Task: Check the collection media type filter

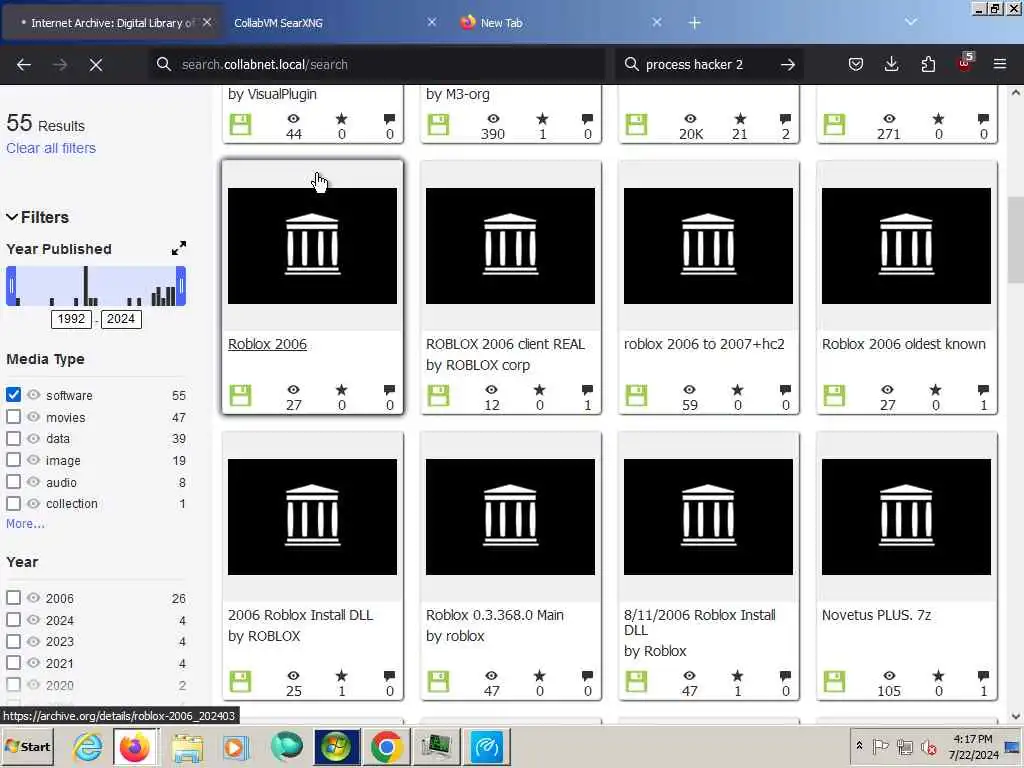Action: (x=13, y=504)
